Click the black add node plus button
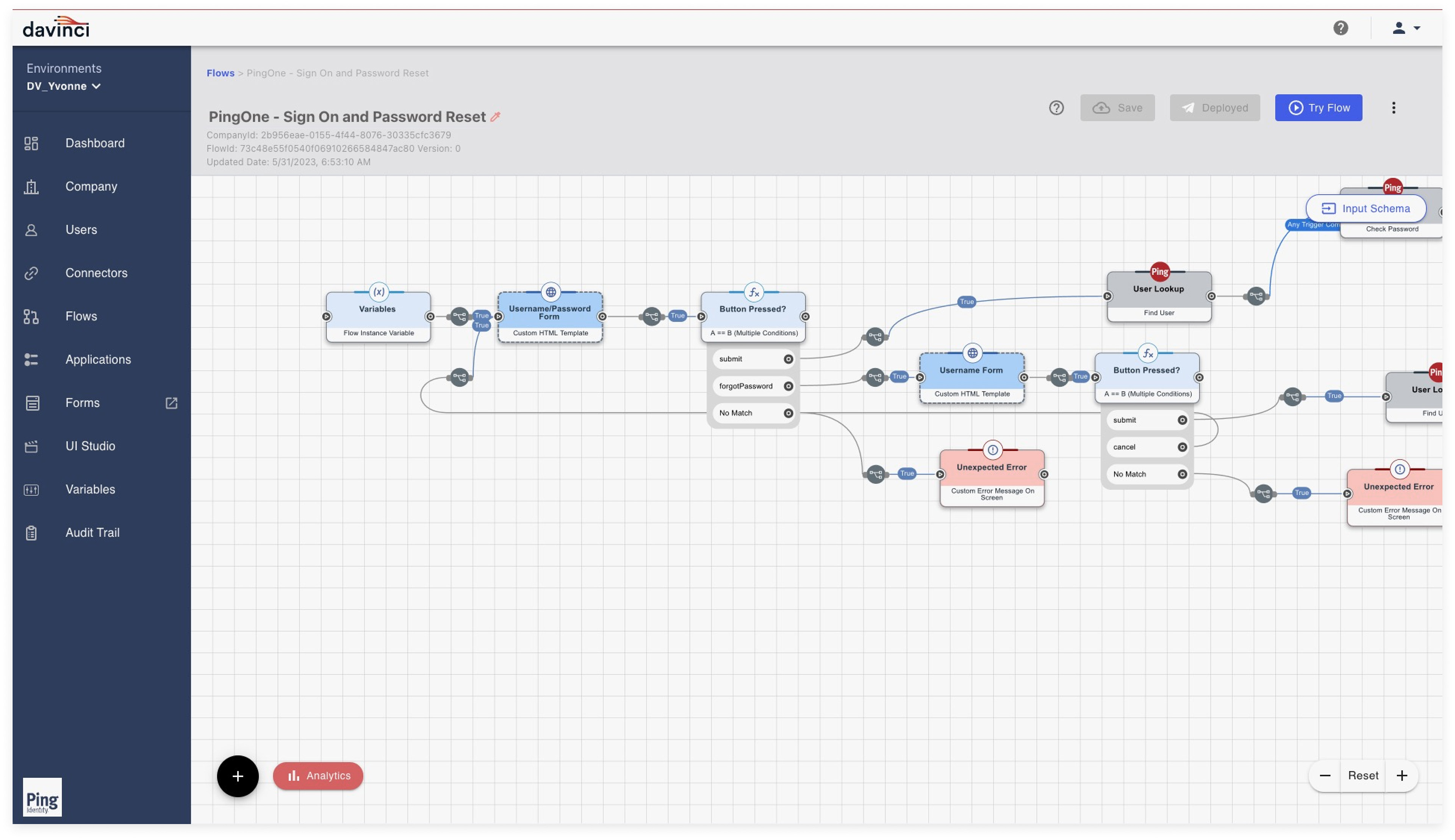This screenshot has height=840, width=1455. (238, 776)
